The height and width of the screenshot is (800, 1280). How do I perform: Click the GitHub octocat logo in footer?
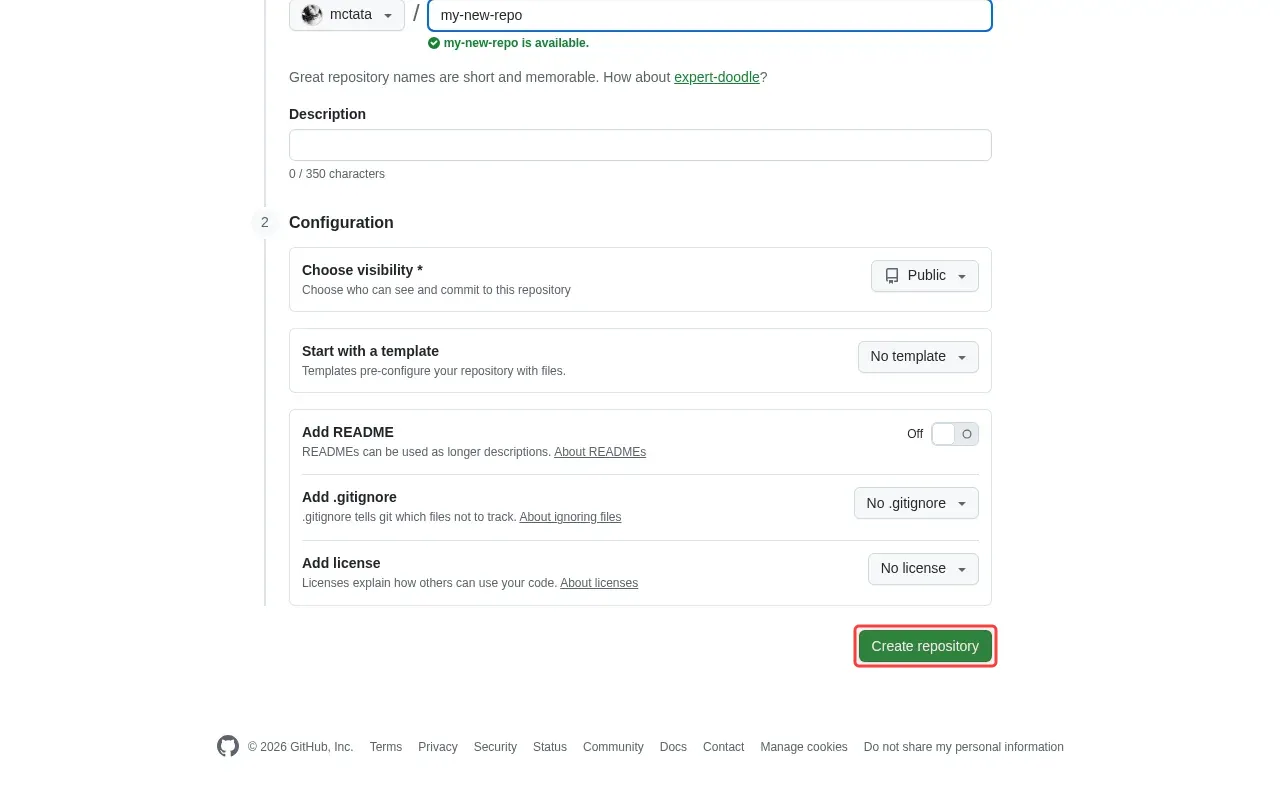(x=227, y=746)
